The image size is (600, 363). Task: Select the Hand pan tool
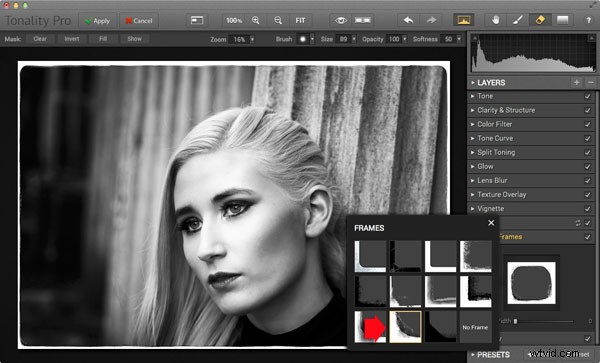pos(496,20)
